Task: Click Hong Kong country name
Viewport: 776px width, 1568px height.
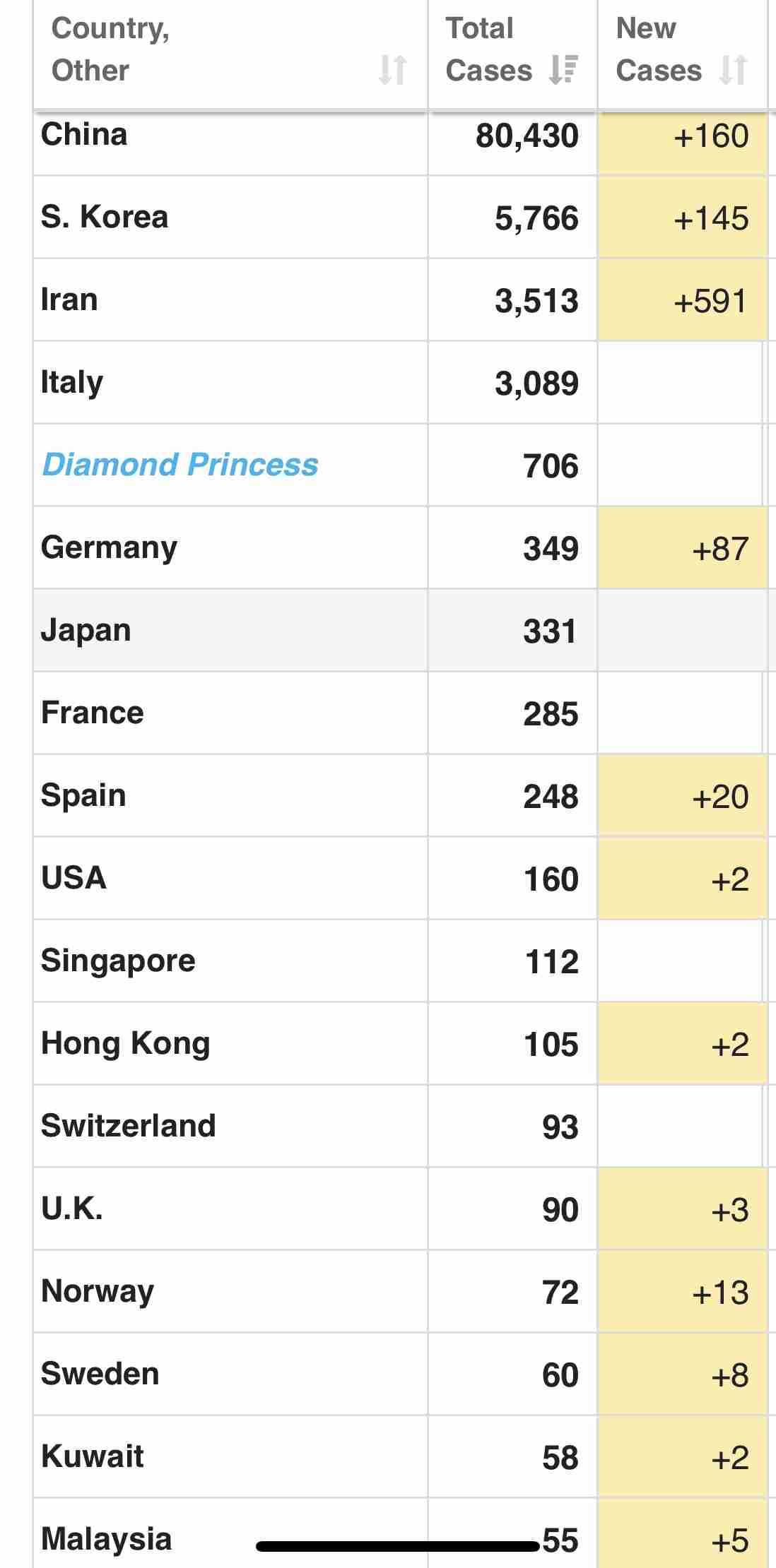Action: [x=126, y=1044]
